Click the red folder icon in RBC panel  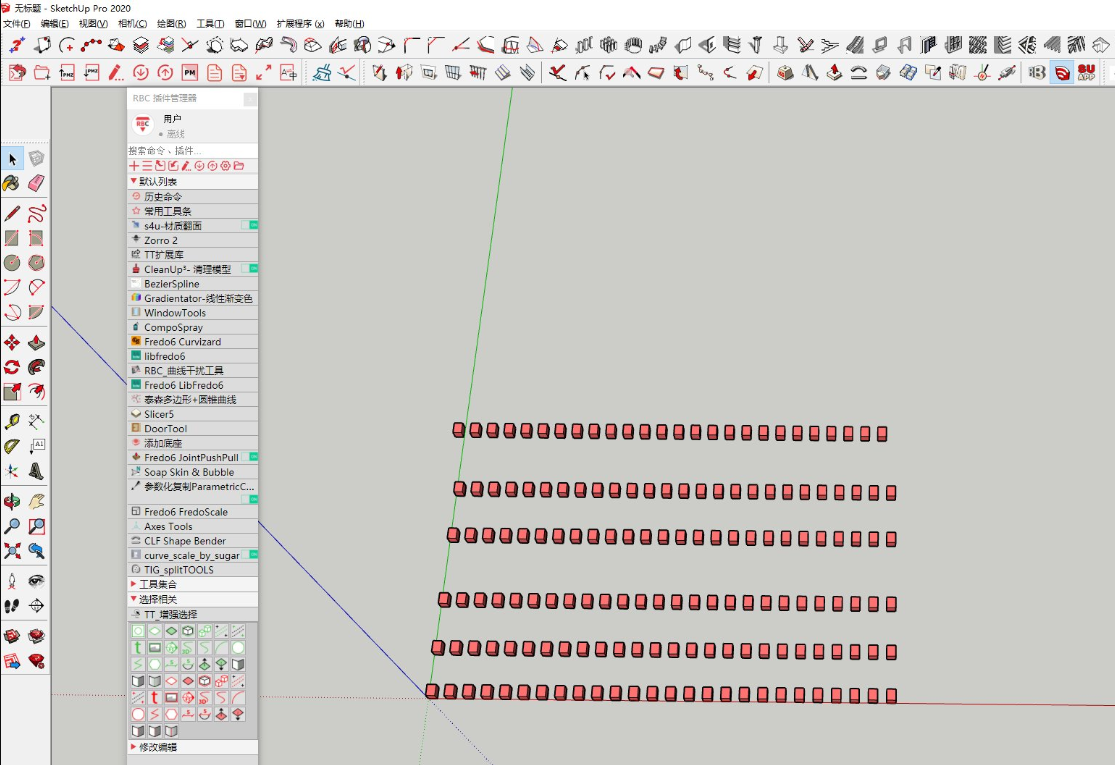click(x=239, y=166)
